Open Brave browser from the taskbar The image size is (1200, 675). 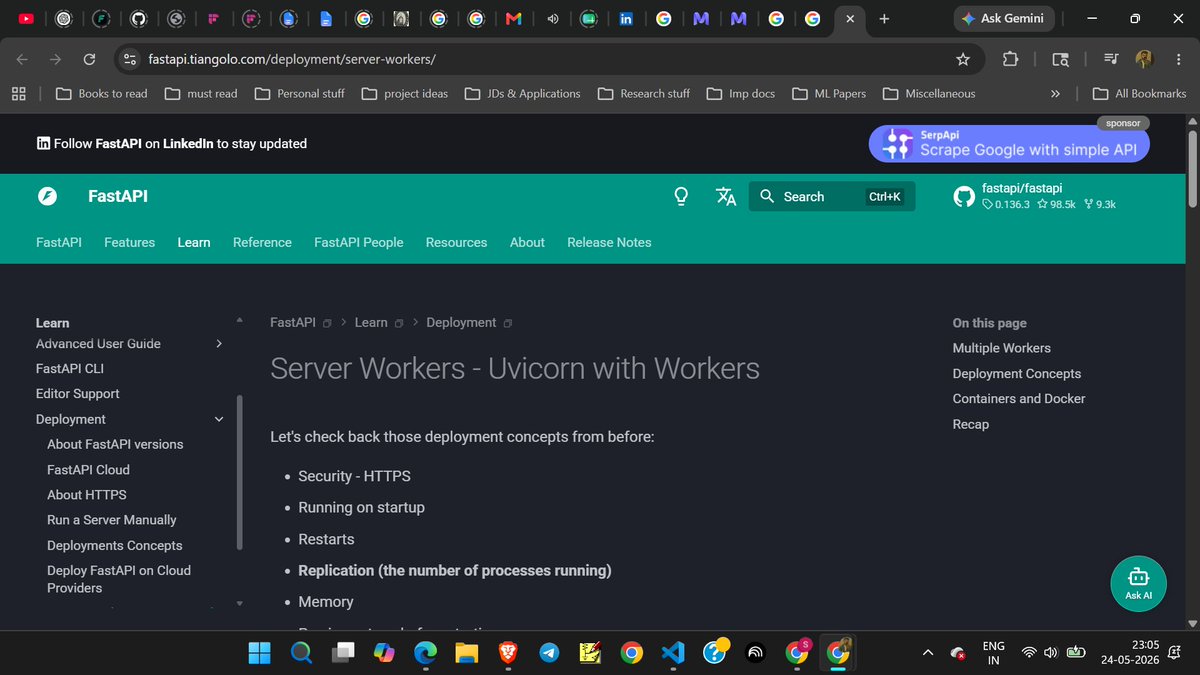click(x=508, y=653)
